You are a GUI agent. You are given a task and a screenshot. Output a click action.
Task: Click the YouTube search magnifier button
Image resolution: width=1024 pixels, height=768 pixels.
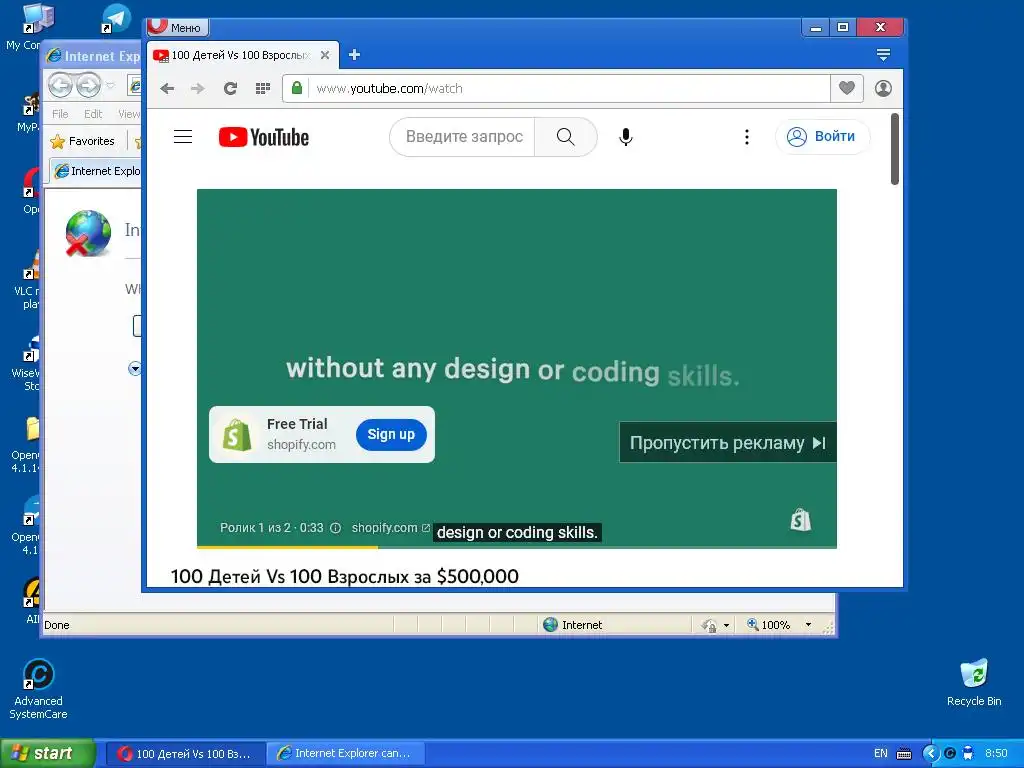566,136
